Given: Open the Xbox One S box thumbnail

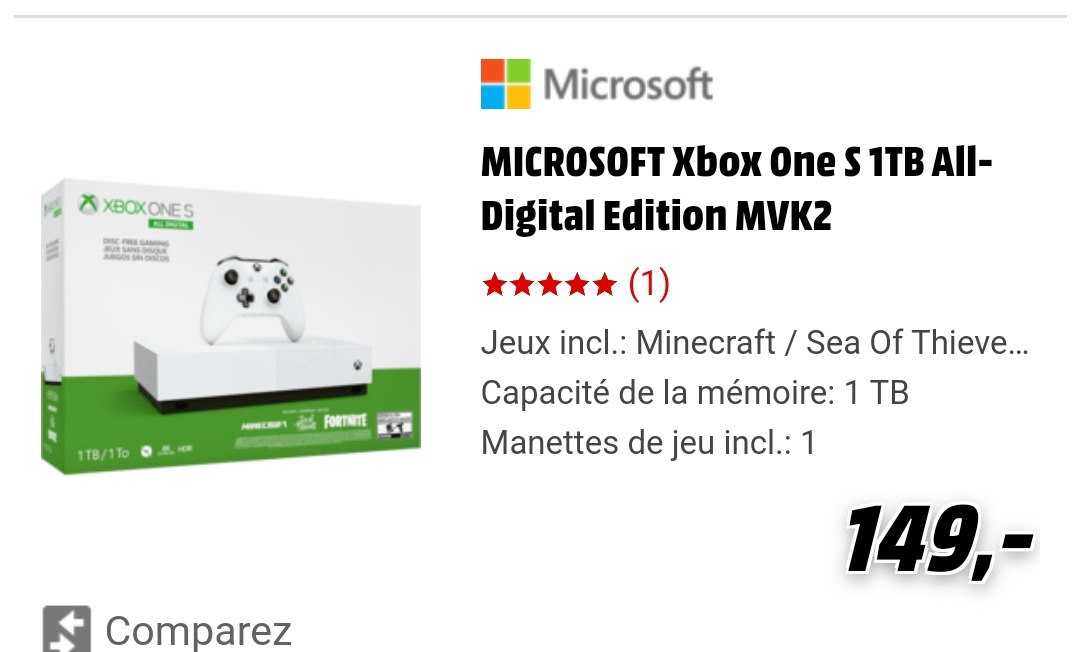Looking at the screenshot, I should tap(231, 326).
